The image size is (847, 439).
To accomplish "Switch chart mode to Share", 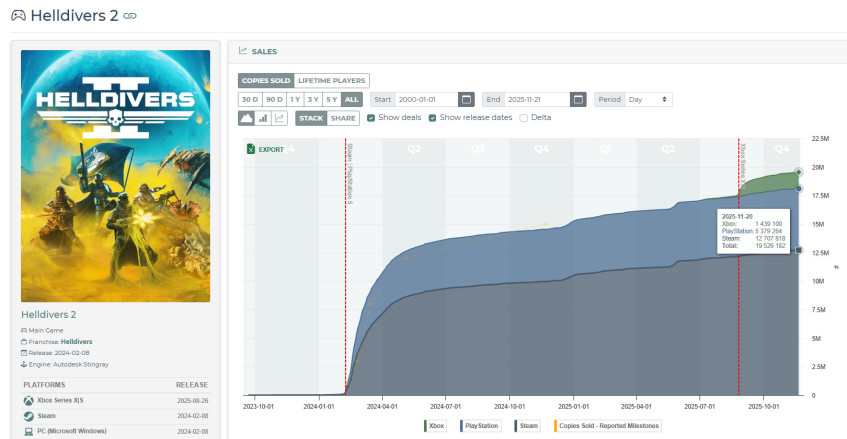I will point(343,118).
